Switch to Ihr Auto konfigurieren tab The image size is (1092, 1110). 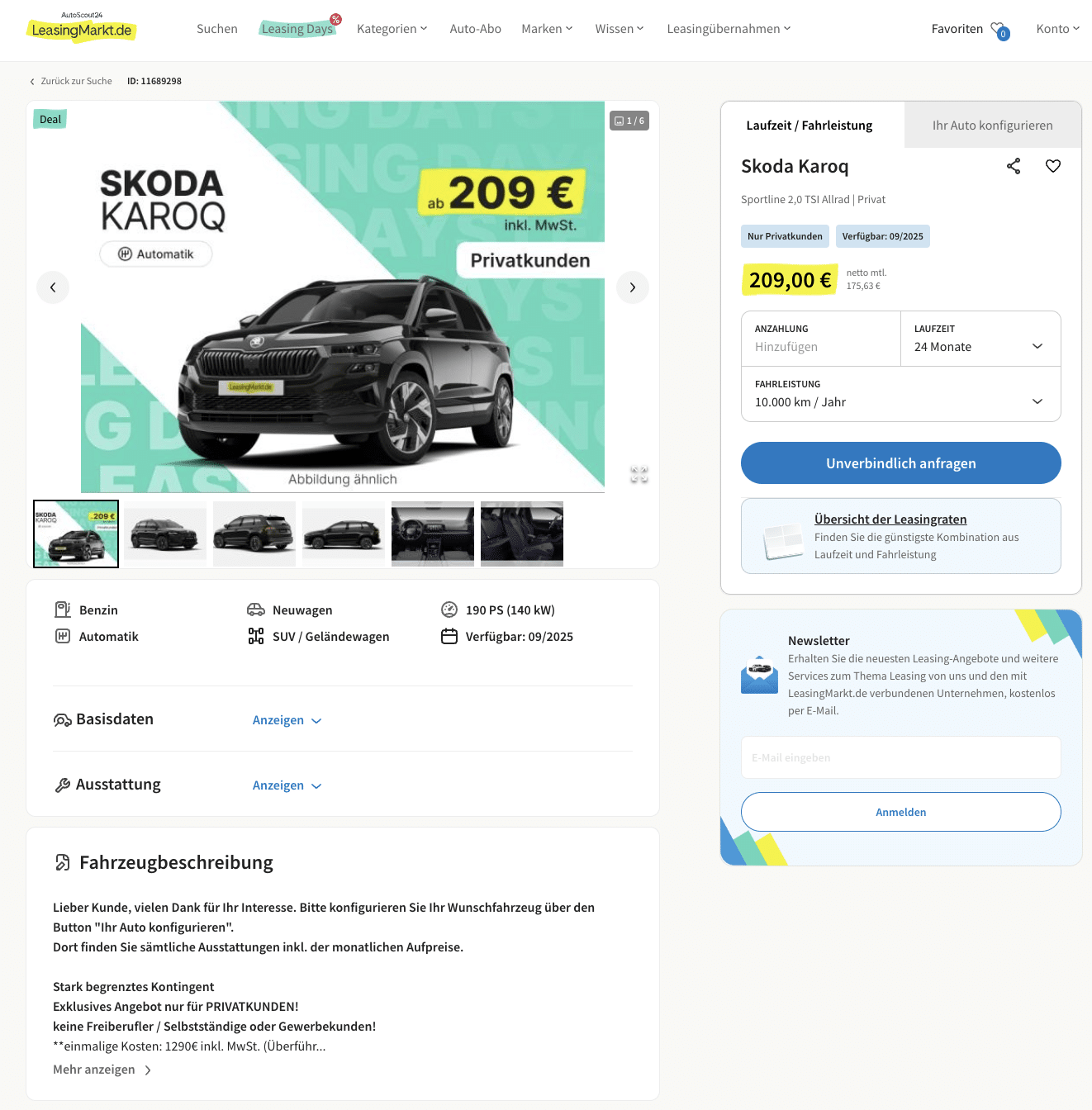(993, 125)
